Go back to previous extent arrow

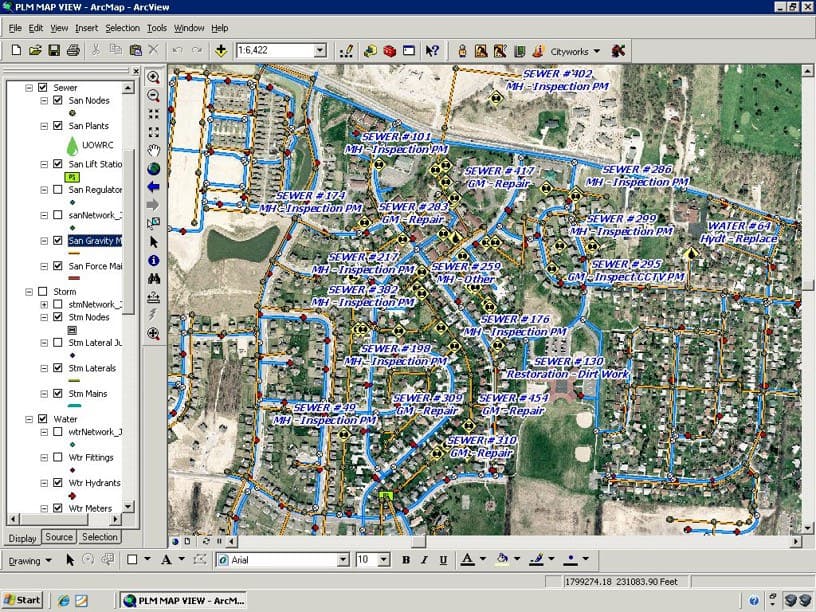[154, 186]
